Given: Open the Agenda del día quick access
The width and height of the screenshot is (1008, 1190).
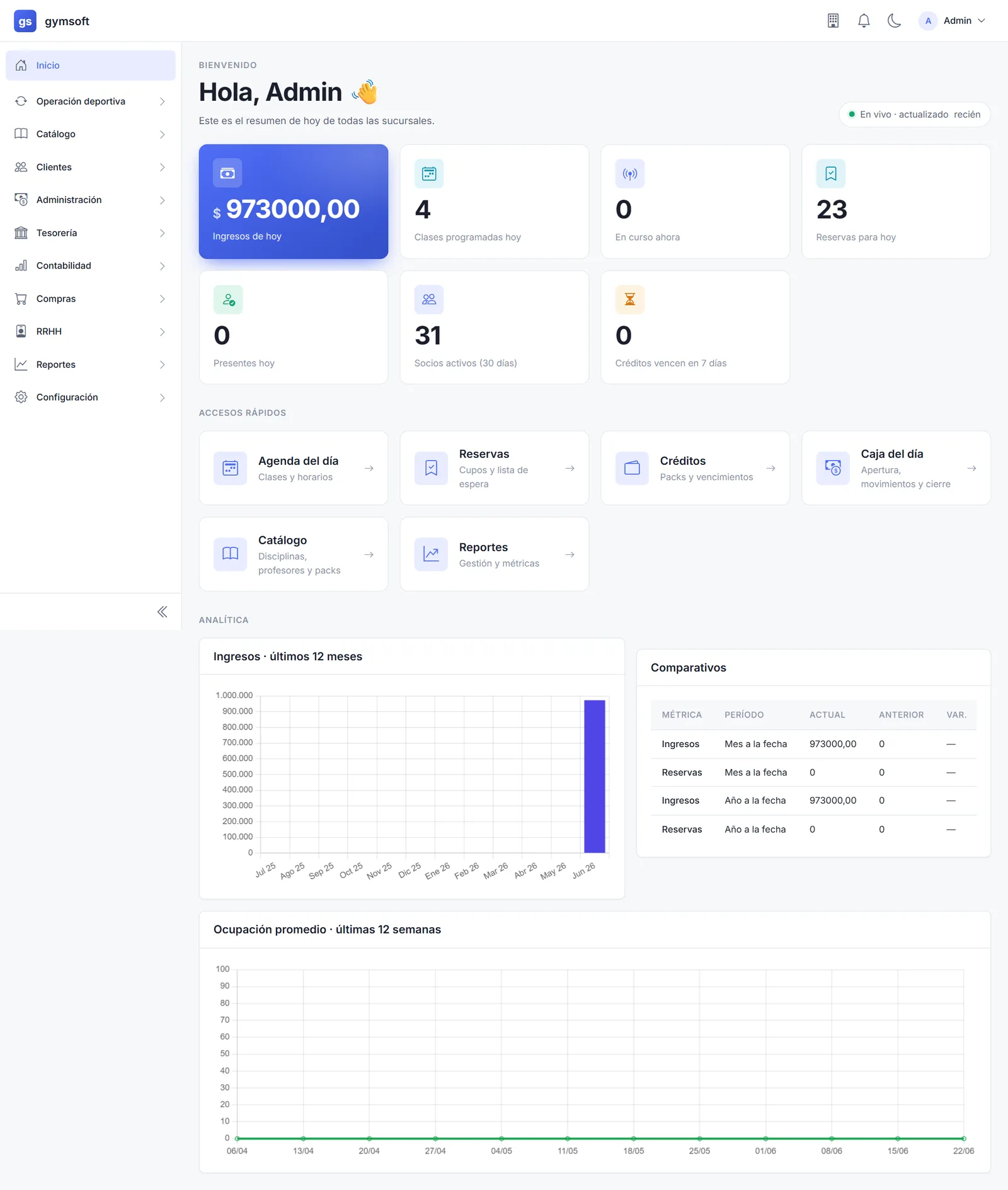Looking at the screenshot, I should [x=294, y=468].
